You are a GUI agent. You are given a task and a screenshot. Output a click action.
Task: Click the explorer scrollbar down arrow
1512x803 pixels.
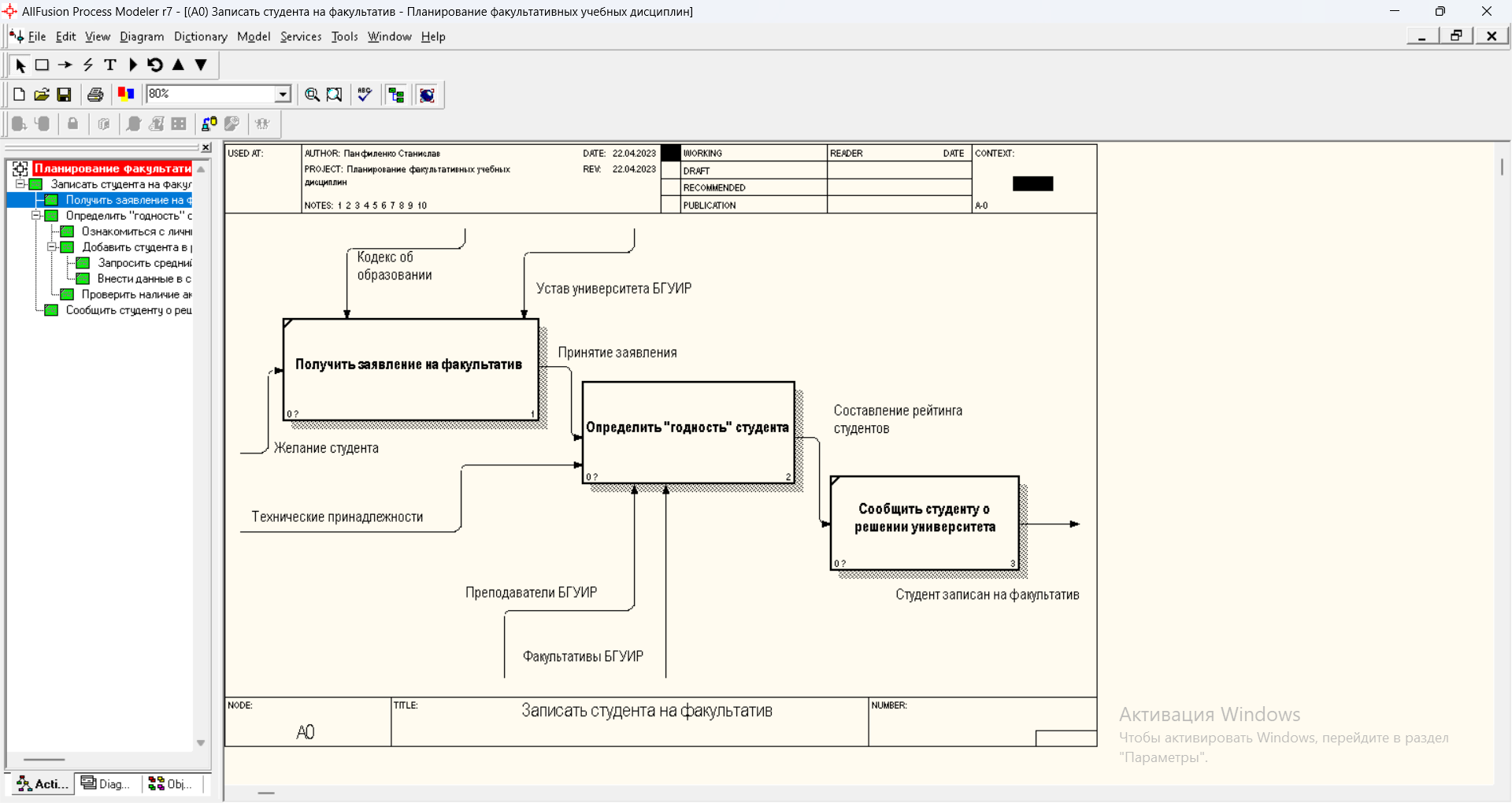(201, 743)
